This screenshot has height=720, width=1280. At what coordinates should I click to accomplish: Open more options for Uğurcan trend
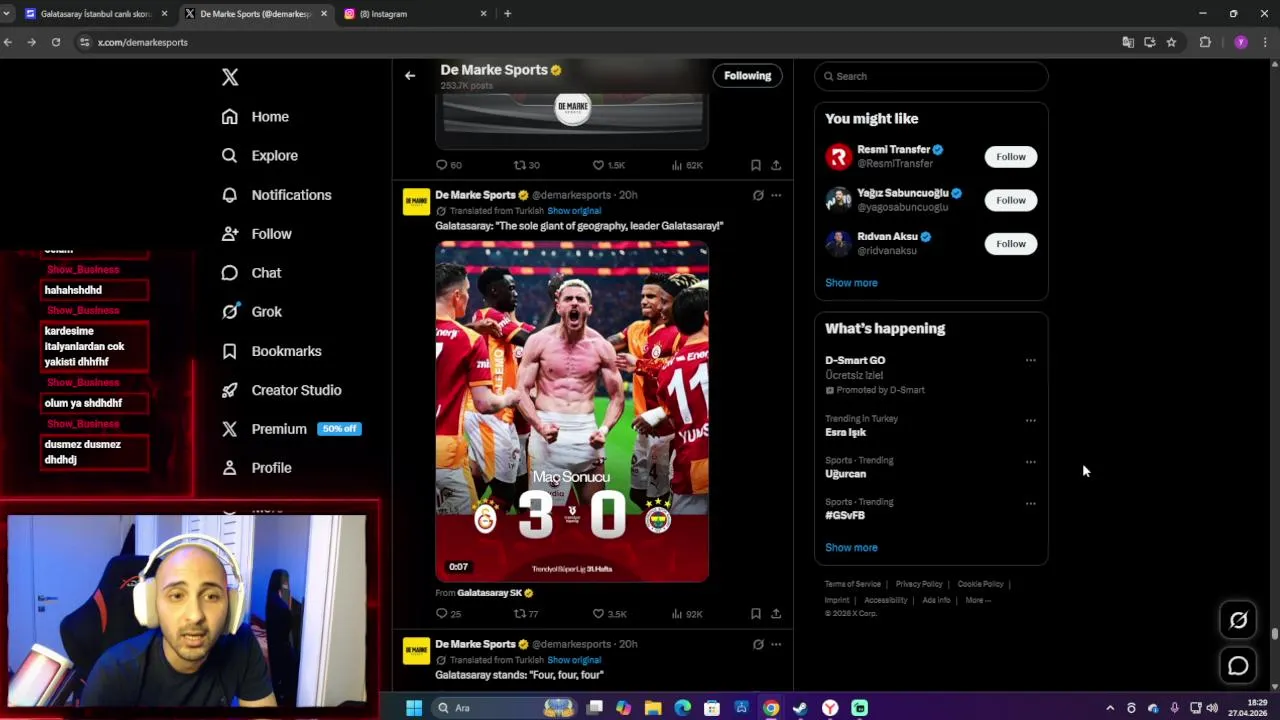tap(1030, 462)
